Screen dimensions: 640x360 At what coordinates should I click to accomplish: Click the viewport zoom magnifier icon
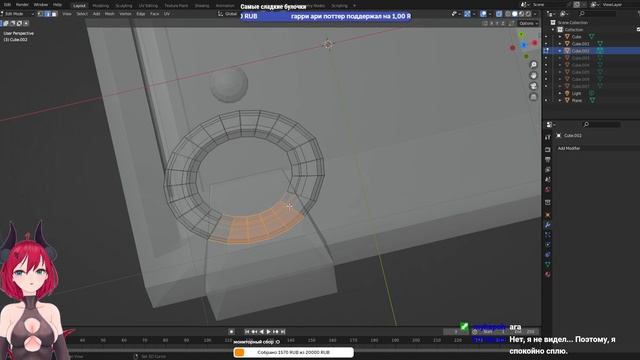click(533, 65)
